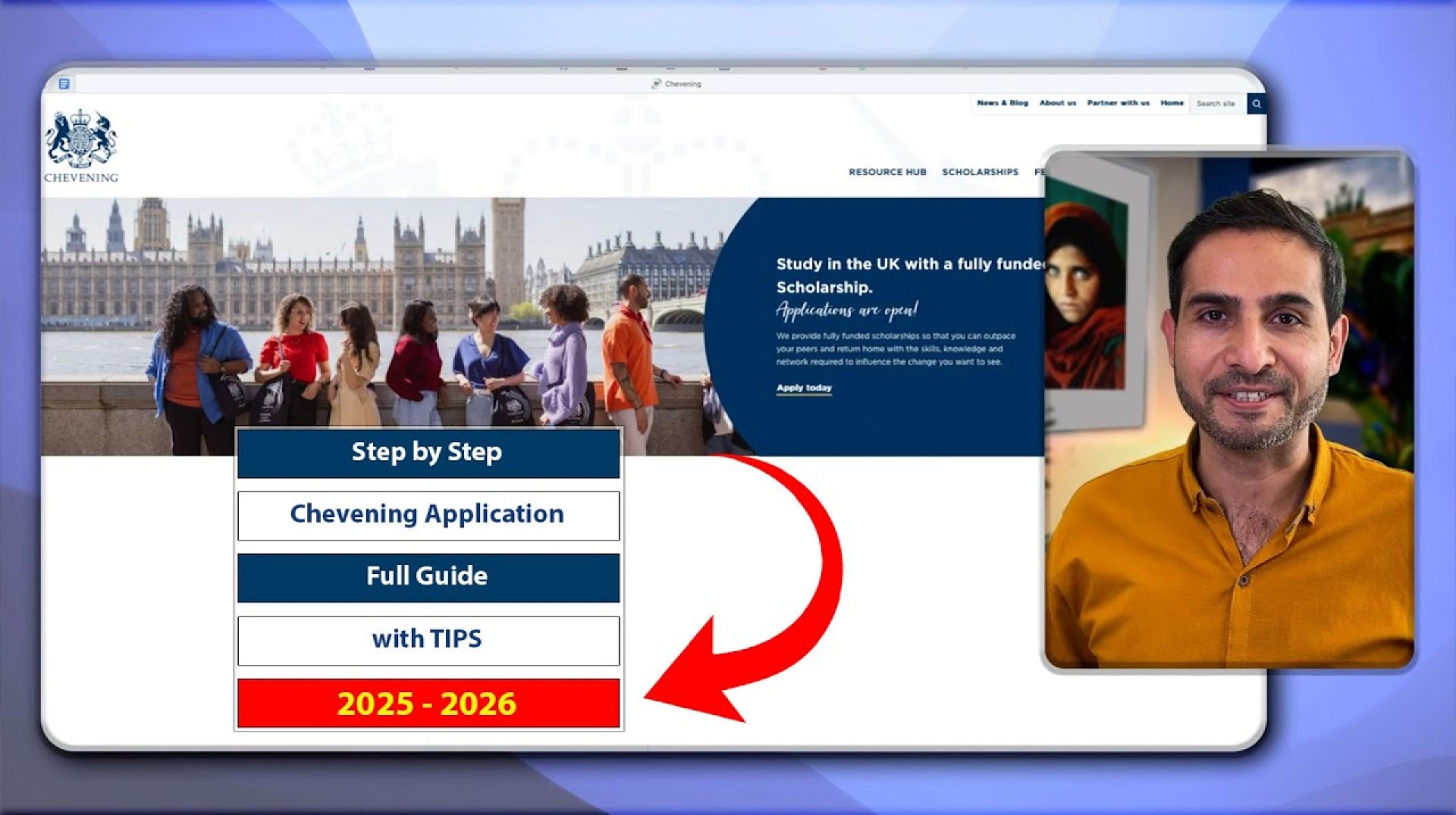Open News & Blog link
Viewport: 1456px width, 815px height.
1002,103
